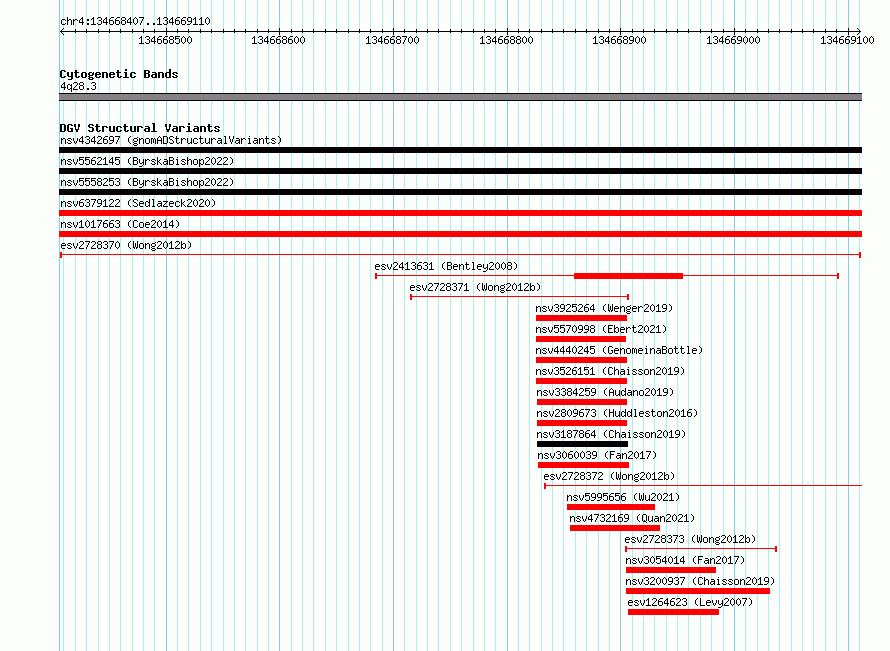
Task: Open nsv2809673 (Huddleston2016) variant
Action: [582, 423]
